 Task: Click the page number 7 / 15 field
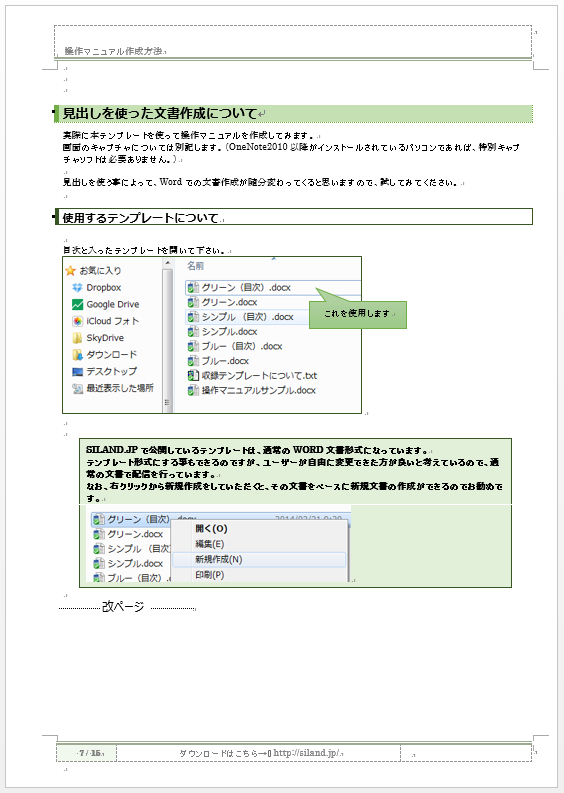click(90, 753)
